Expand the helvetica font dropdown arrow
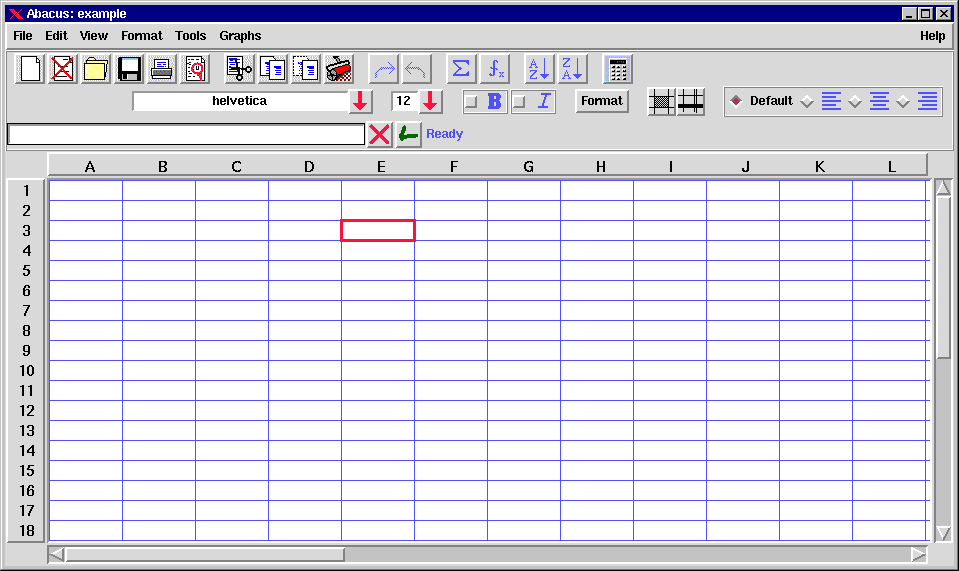959x571 pixels. pyautogui.click(x=360, y=101)
